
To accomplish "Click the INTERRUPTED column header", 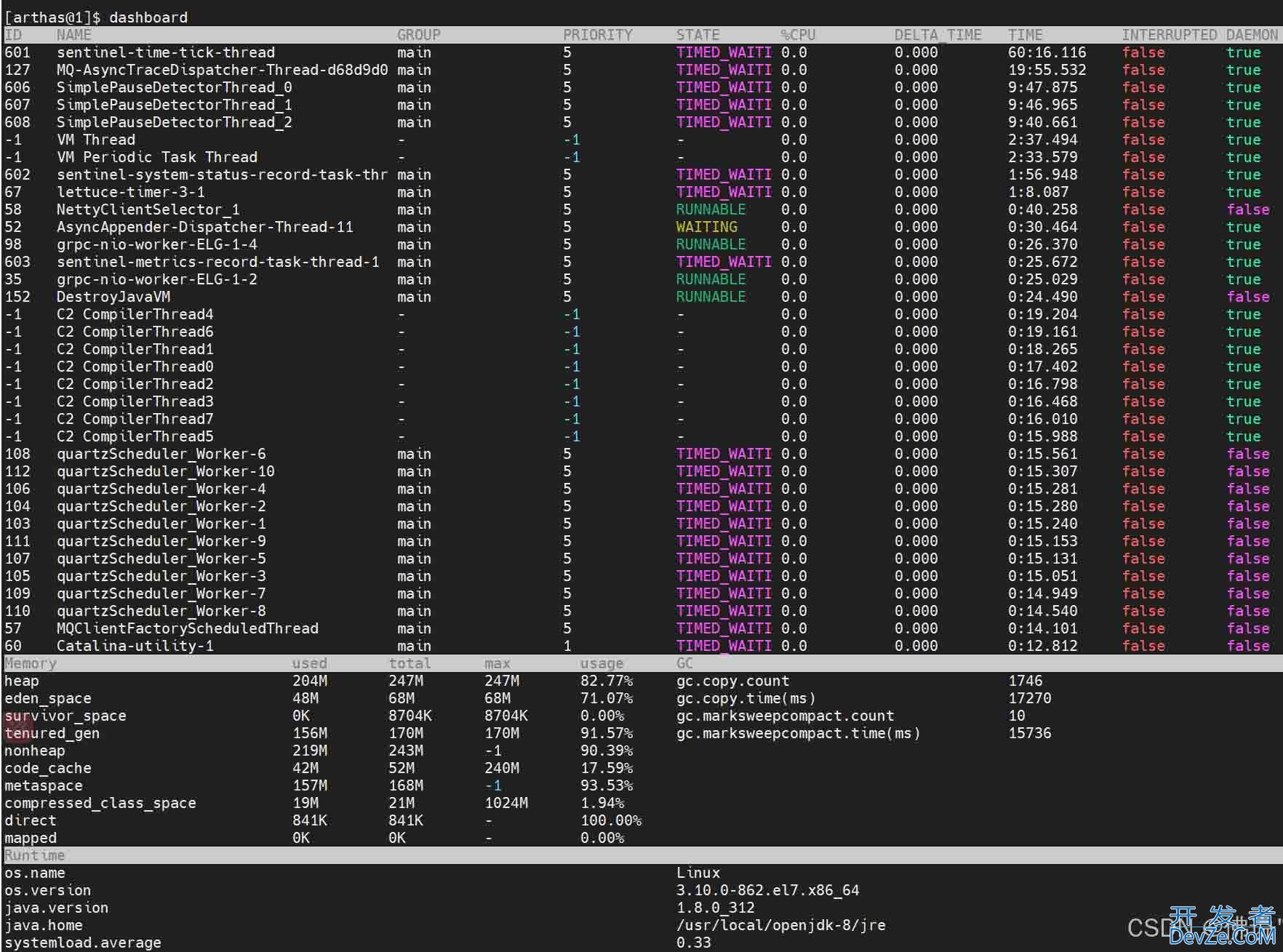I will coord(1170,35).
